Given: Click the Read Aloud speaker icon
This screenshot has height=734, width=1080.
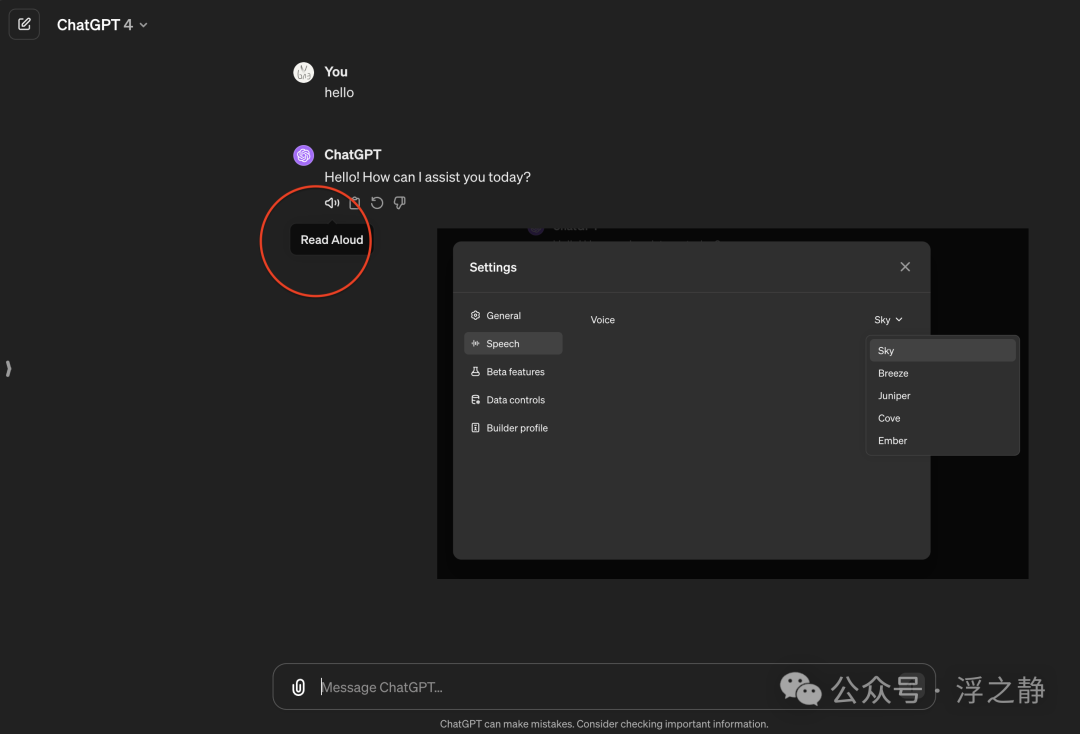Looking at the screenshot, I should tap(332, 202).
